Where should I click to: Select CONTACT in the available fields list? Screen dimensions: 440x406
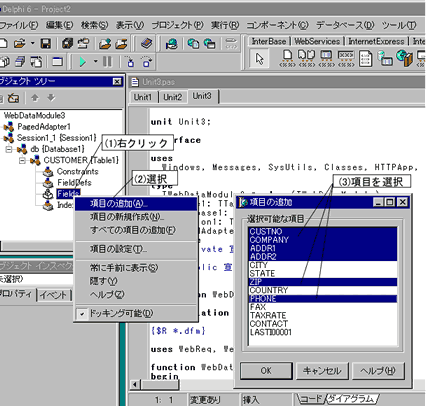pos(323,324)
